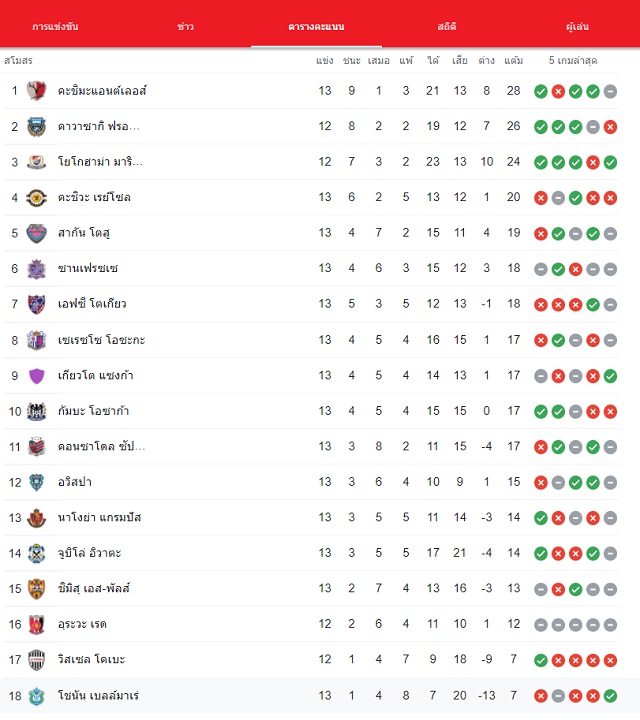Click the แต้ม column header

(513, 60)
